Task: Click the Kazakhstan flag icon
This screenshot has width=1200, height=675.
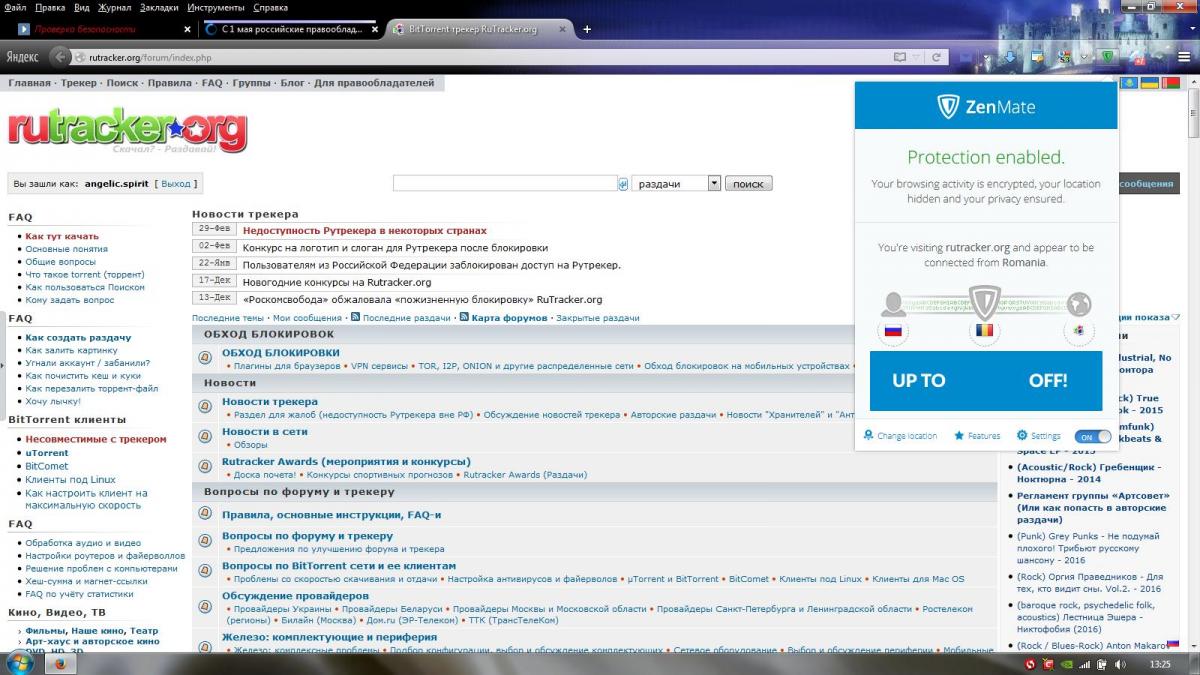Action: (1129, 83)
